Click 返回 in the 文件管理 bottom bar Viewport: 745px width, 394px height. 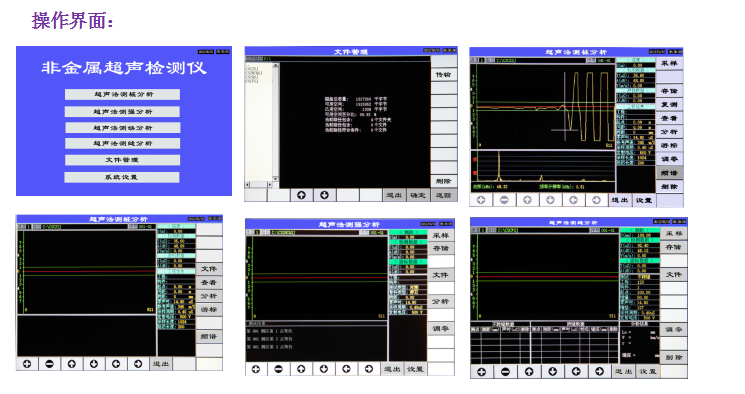(443, 195)
